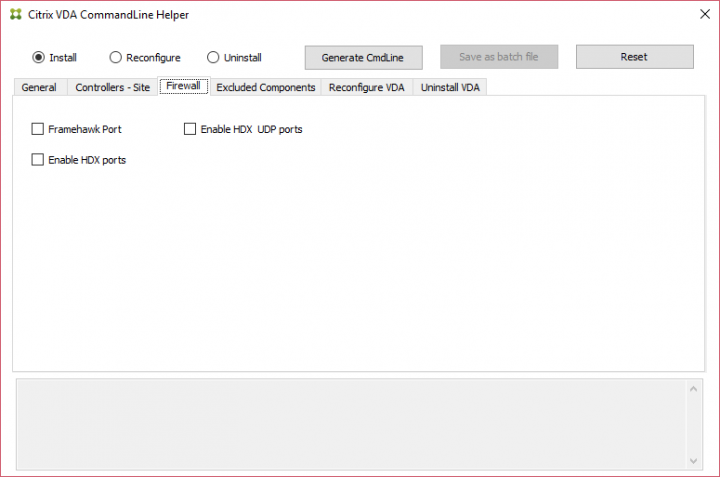Open the Reconfigure VDA tab
This screenshot has height=477, width=720.
pos(366,87)
